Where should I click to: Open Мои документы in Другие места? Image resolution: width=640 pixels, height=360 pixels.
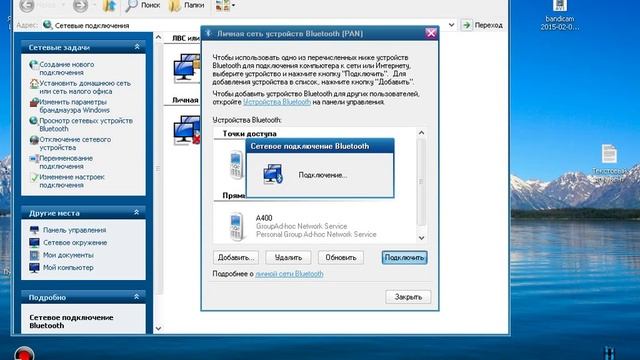68,255
